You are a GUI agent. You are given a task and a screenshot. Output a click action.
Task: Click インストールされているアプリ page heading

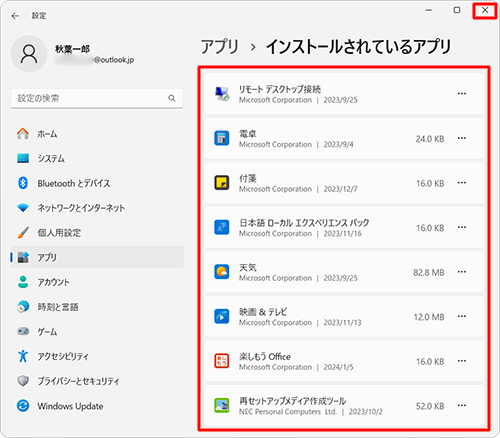coord(358,47)
